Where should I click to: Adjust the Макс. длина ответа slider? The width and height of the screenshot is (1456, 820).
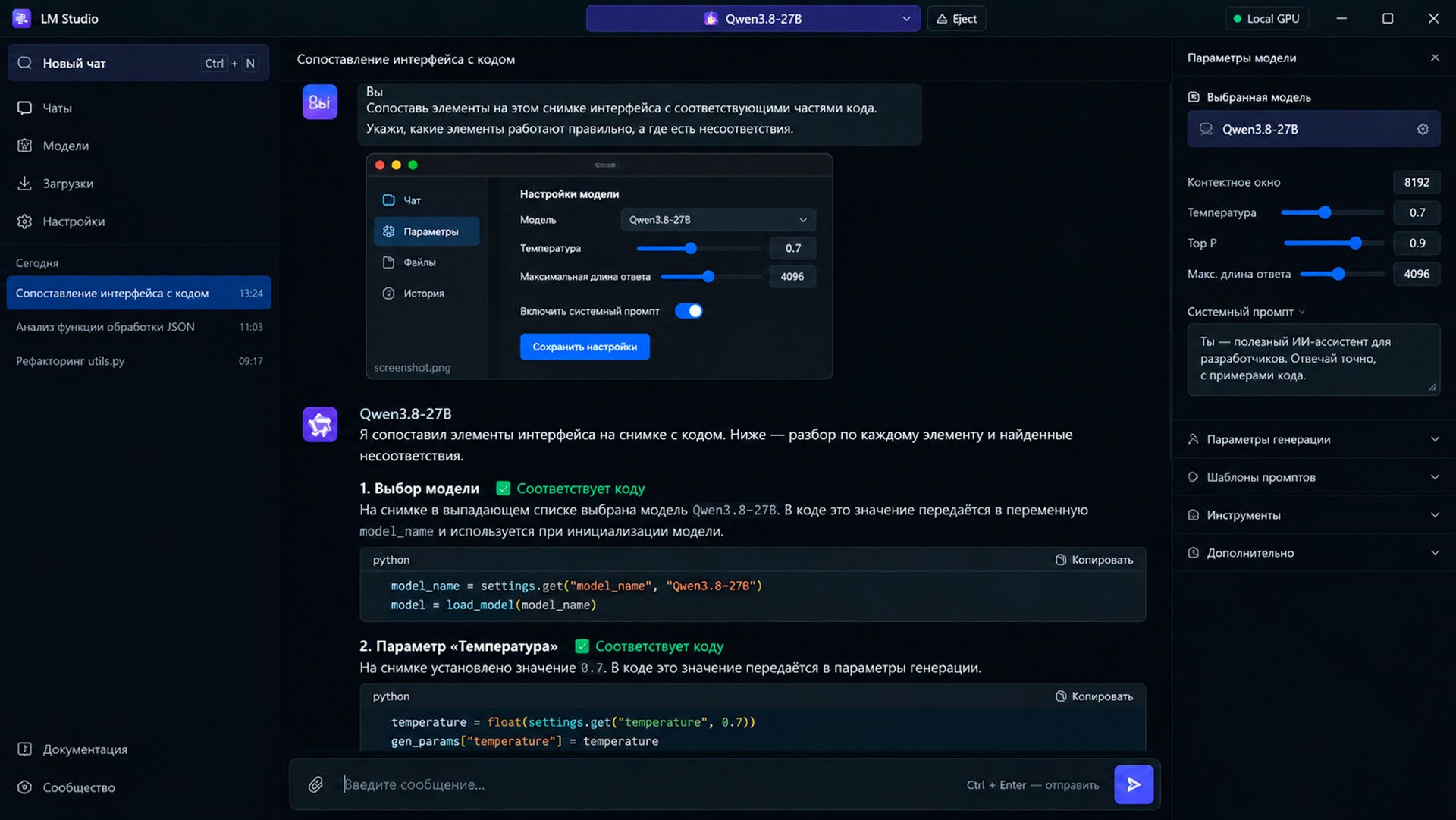coord(1338,274)
